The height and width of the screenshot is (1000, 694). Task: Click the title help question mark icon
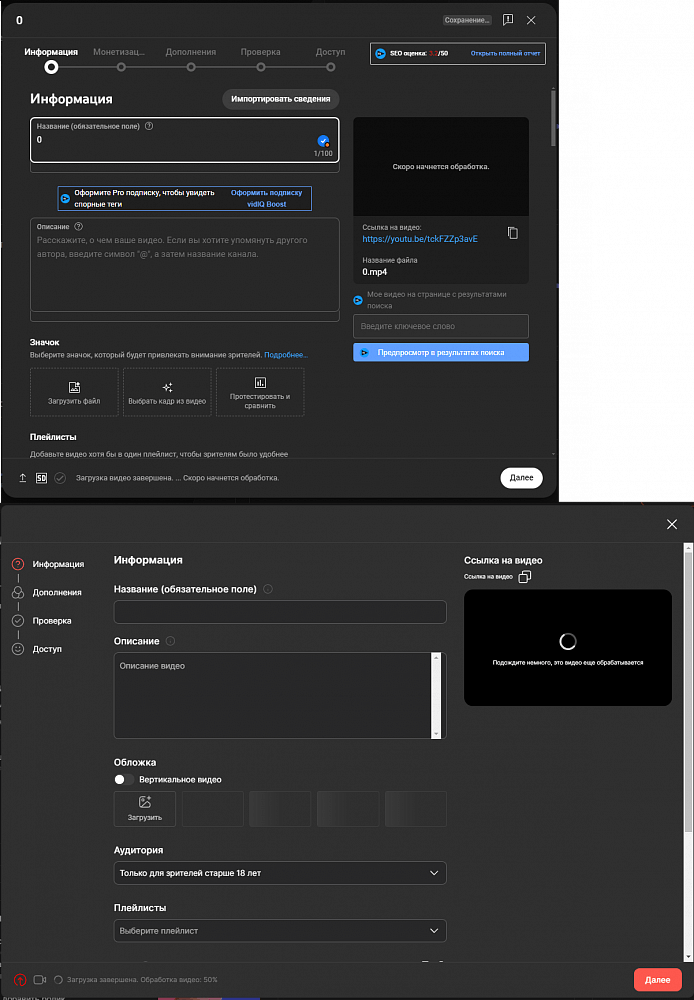(149, 126)
